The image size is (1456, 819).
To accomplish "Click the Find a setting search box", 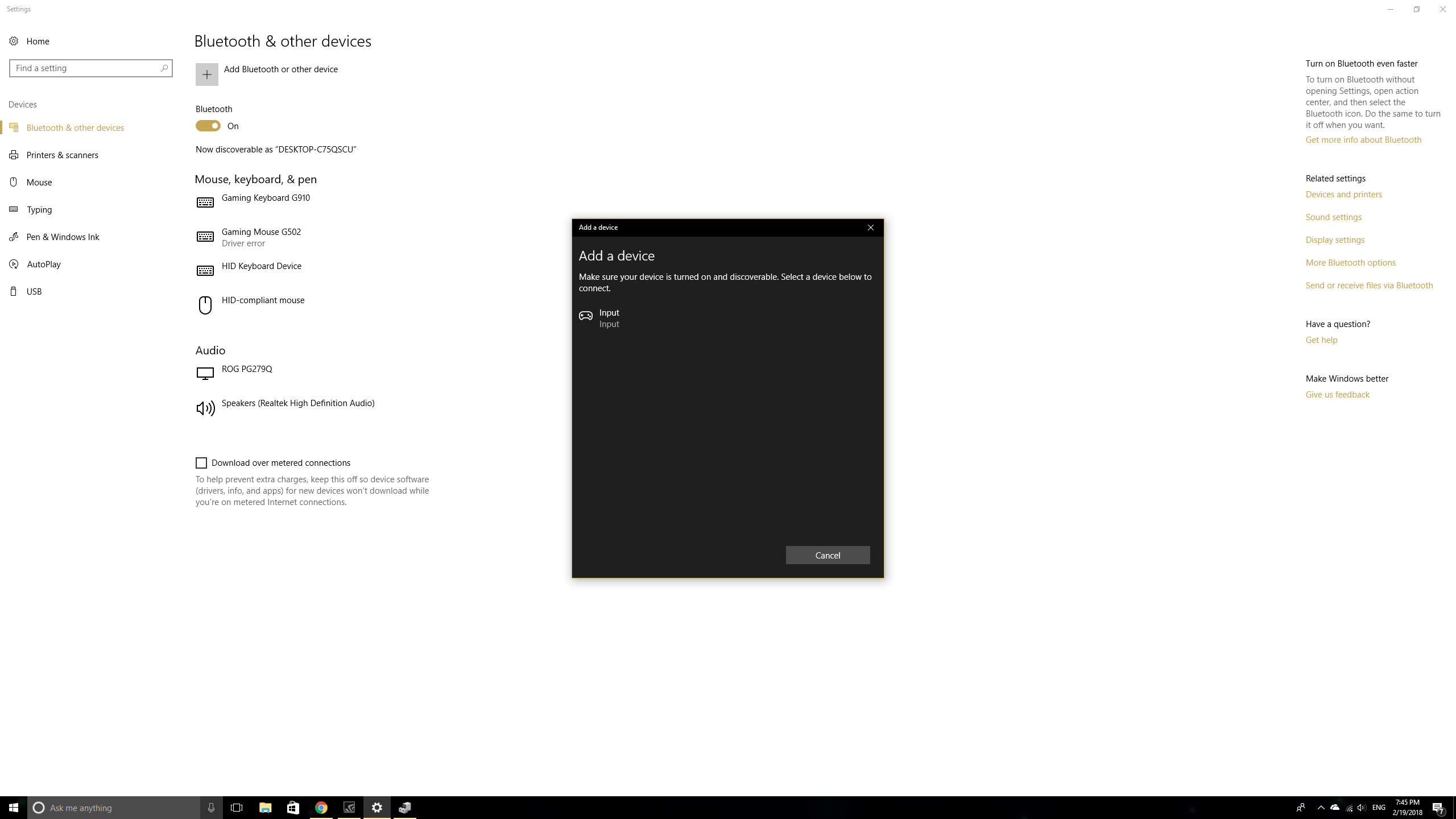I will 85,68.
